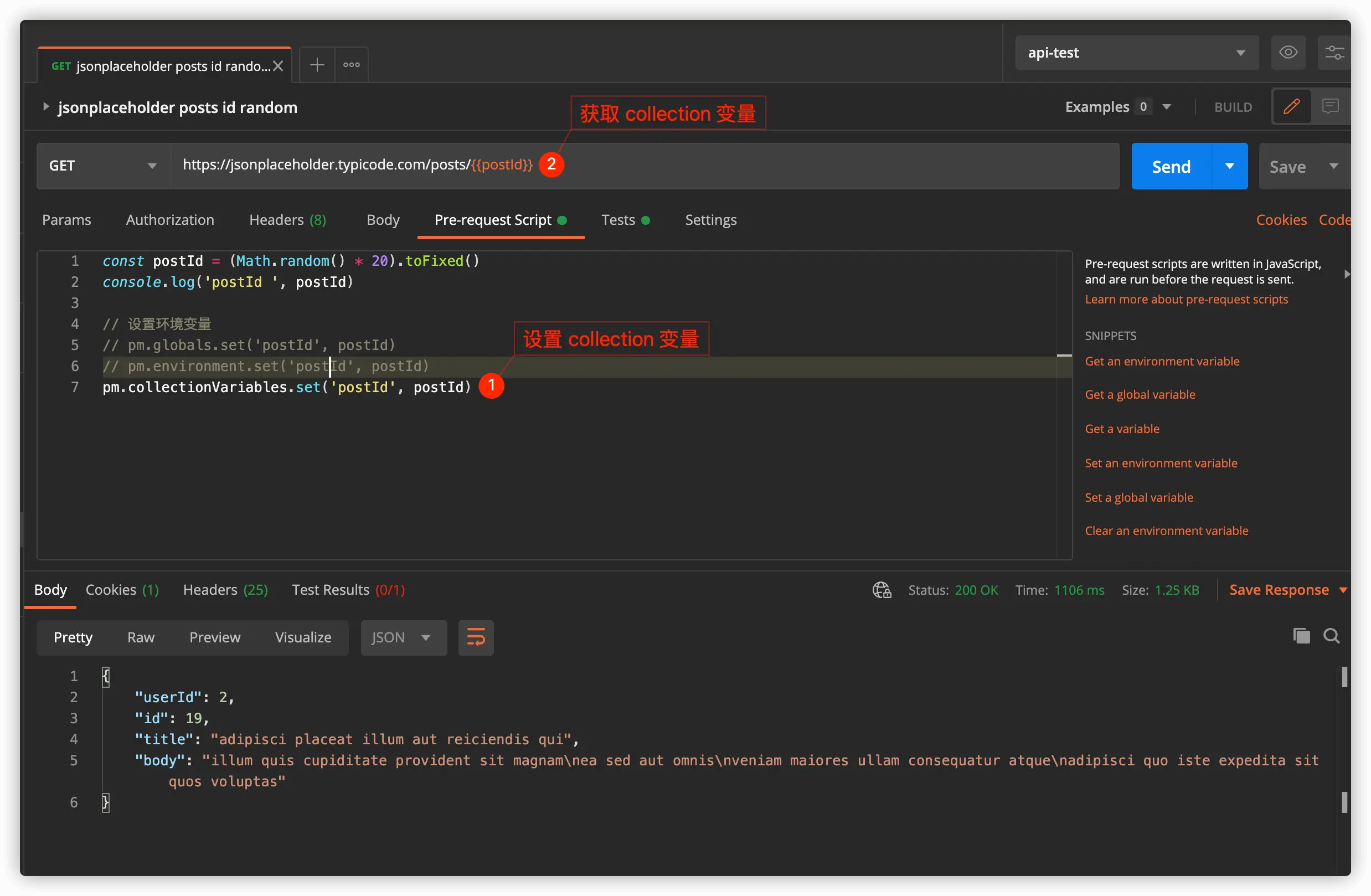Open the GET method dropdown
This screenshot has height=896, width=1371.
[104, 166]
